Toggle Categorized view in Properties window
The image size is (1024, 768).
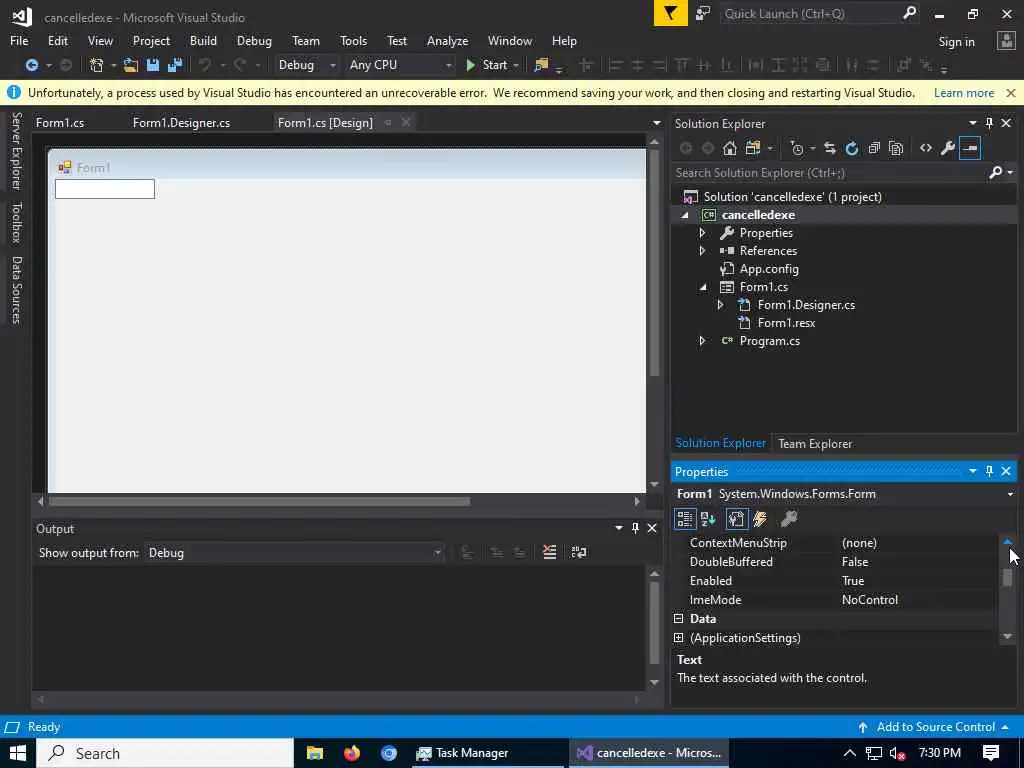[x=684, y=519]
